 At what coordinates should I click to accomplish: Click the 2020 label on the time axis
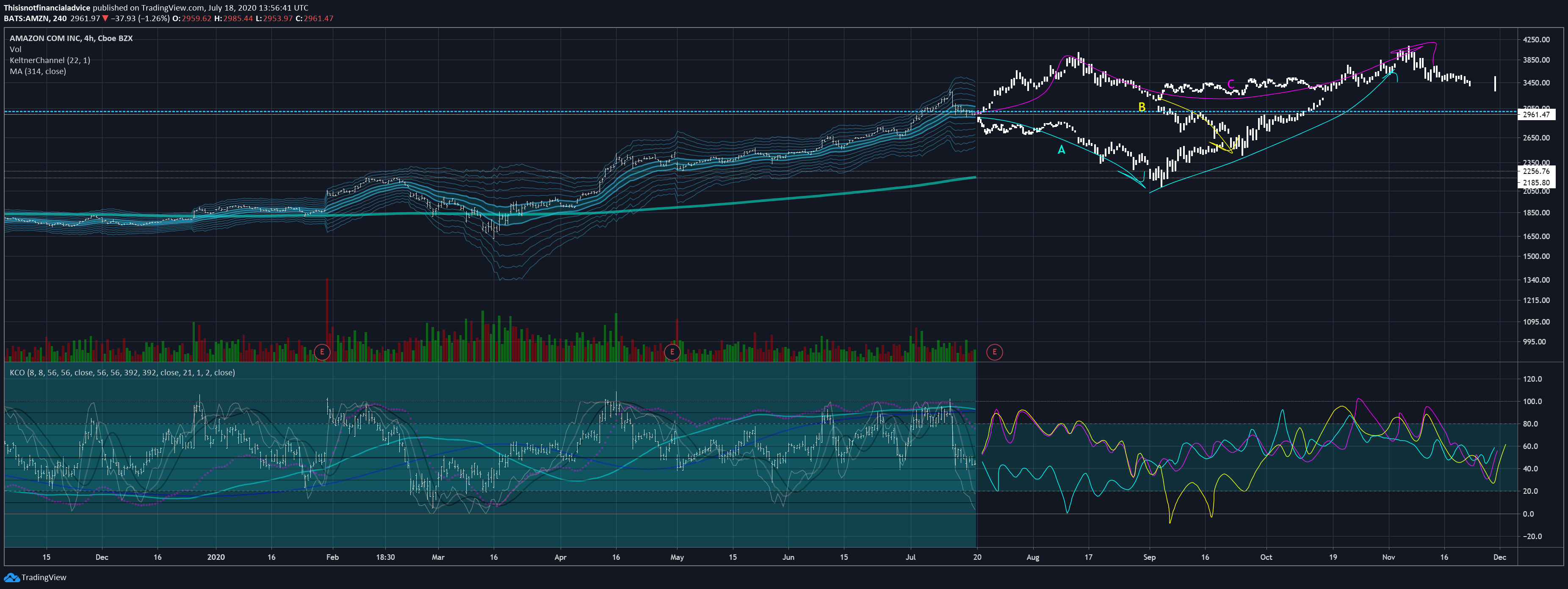tap(216, 557)
